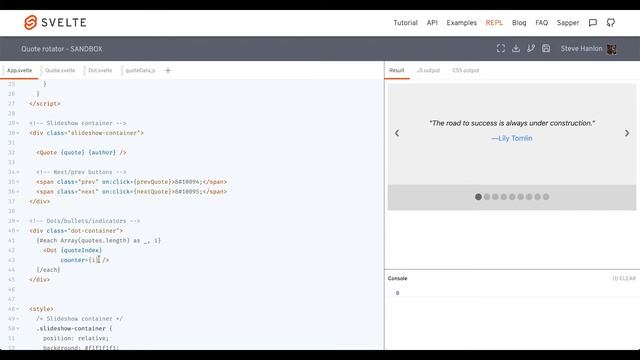Open the JS output tab
The height and width of the screenshot is (360, 640).
pos(428,70)
